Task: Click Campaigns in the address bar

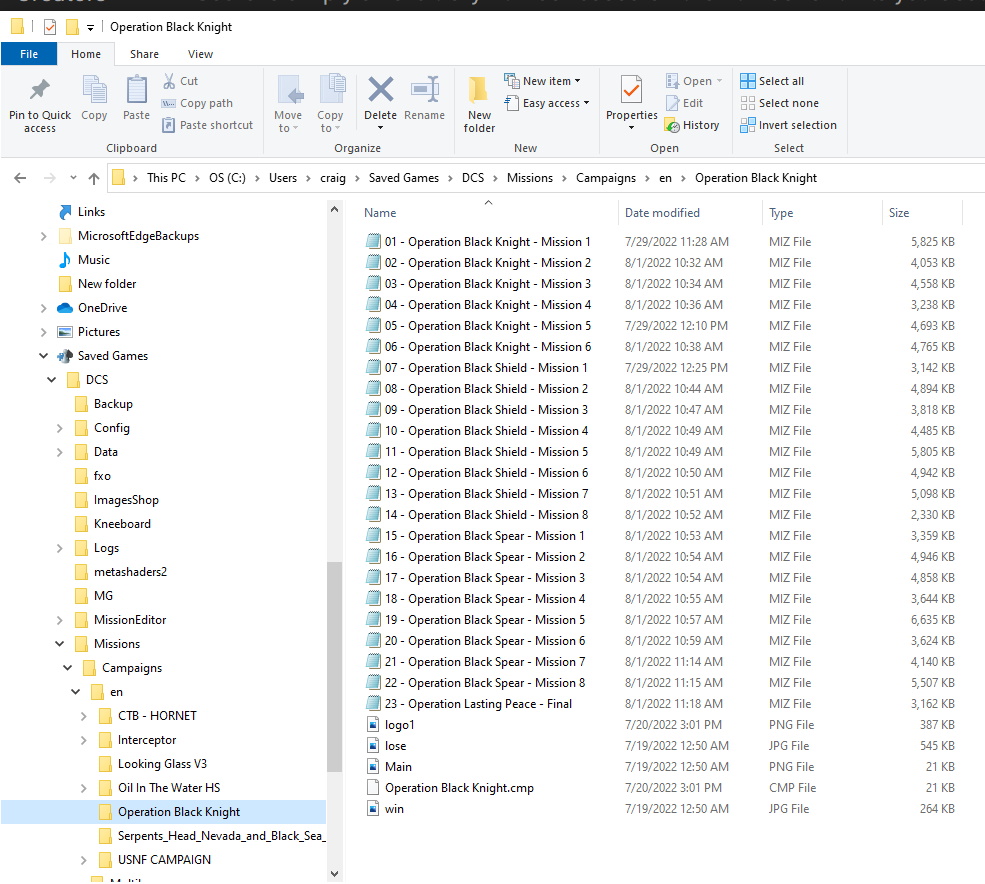Action: point(606,178)
